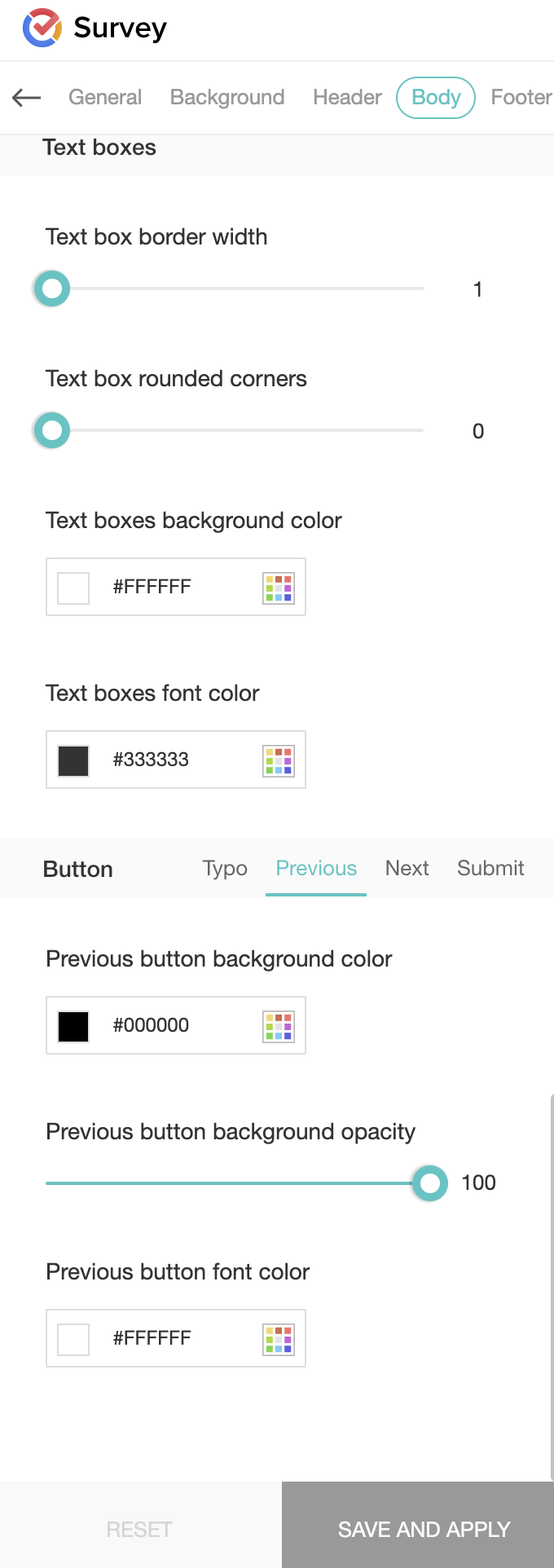Click SAVE AND APPLY button
554x1568 pixels.
click(424, 1530)
